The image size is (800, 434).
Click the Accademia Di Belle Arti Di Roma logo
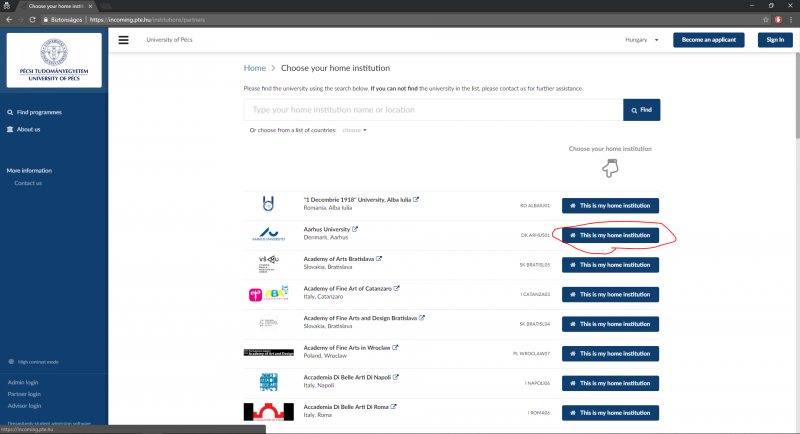pyautogui.click(x=269, y=412)
